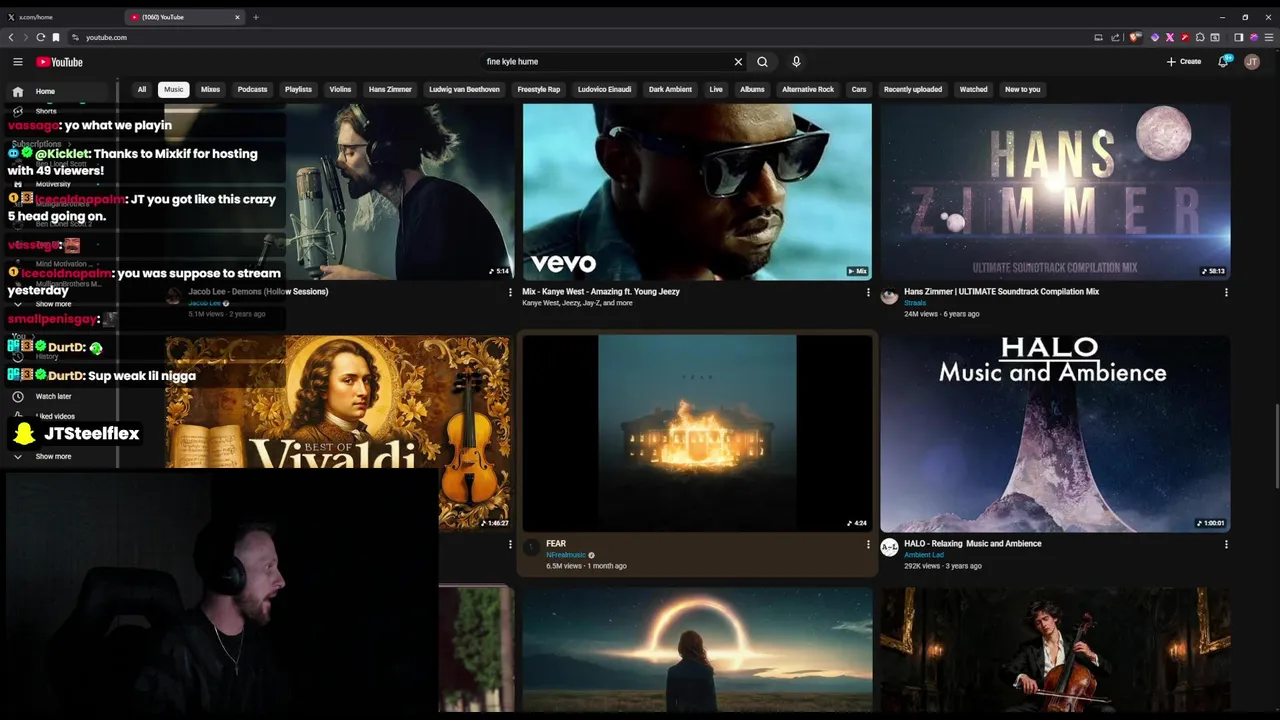
Task: Open the FEAR video title link
Action: pos(556,544)
